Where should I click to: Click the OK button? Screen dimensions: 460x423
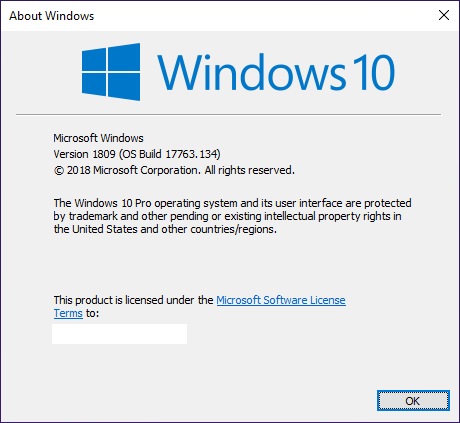[413, 400]
